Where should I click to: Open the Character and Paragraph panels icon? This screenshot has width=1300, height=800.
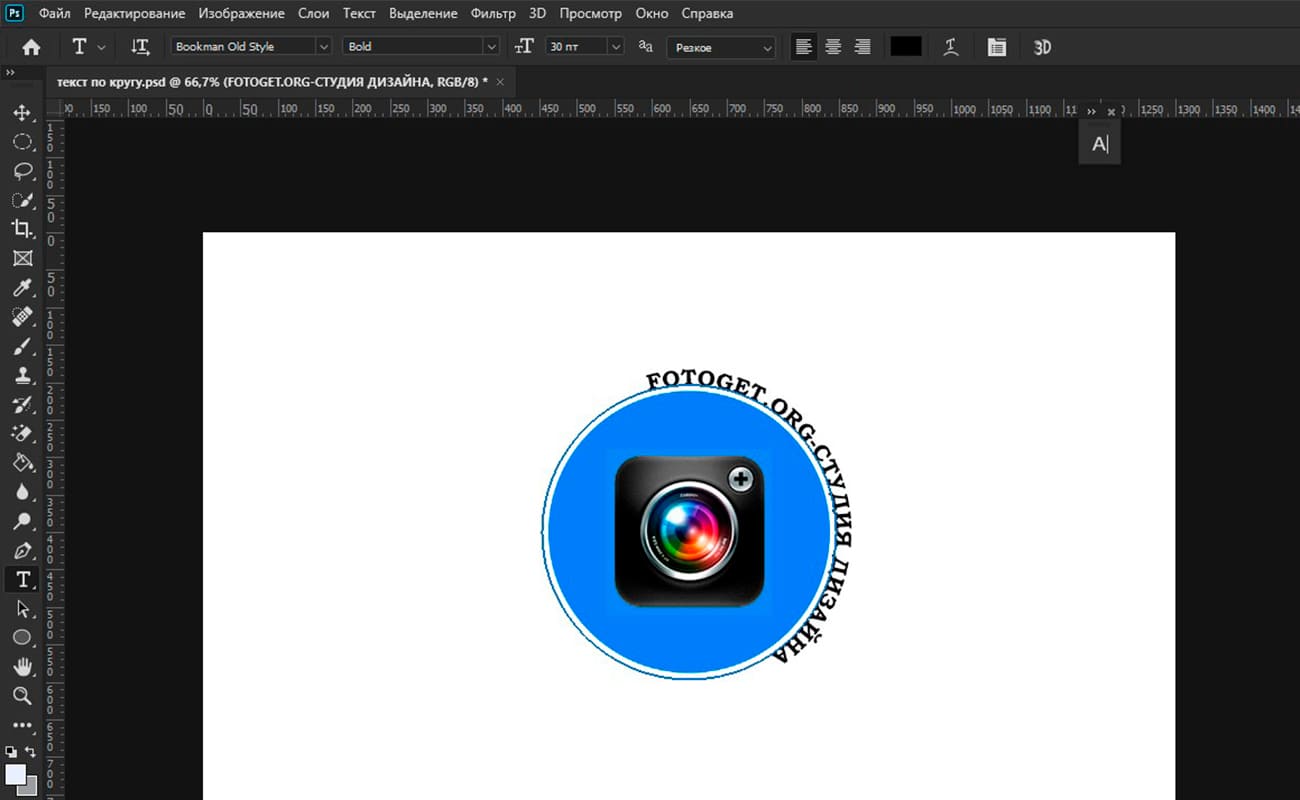[x=996, y=47]
